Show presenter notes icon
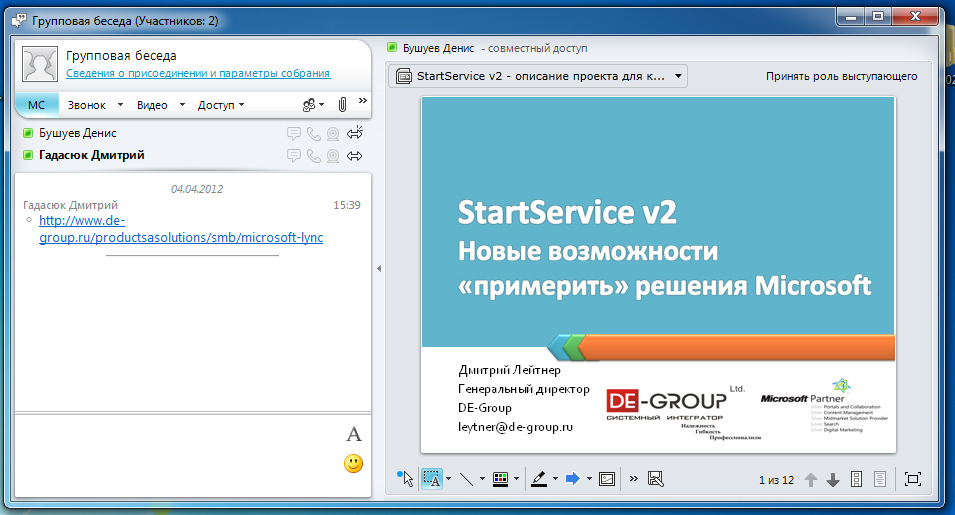955x515 pixels. [x=879, y=480]
